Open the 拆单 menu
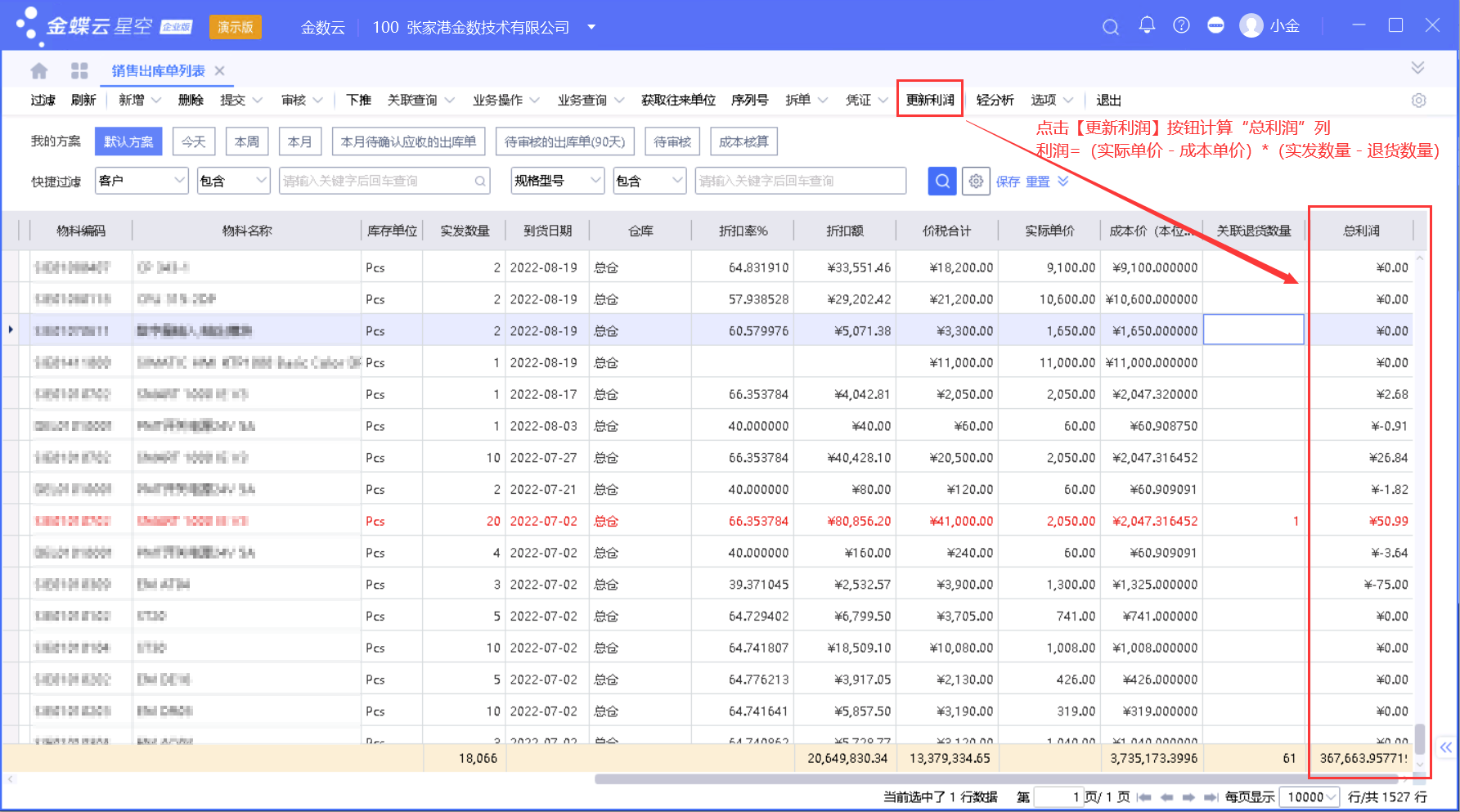The image size is (1460, 812). click(806, 100)
